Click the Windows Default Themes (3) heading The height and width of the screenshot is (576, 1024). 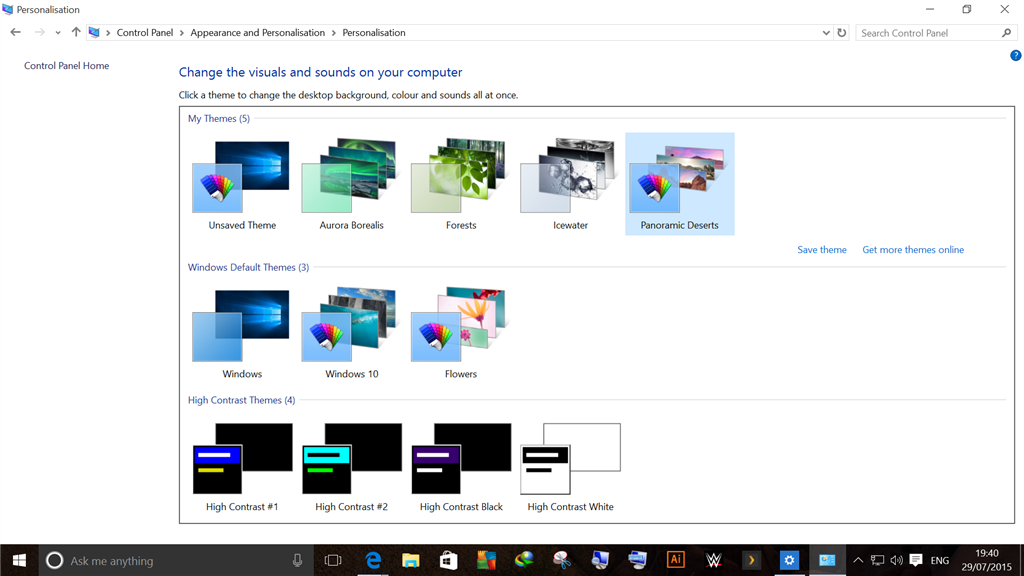248,267
